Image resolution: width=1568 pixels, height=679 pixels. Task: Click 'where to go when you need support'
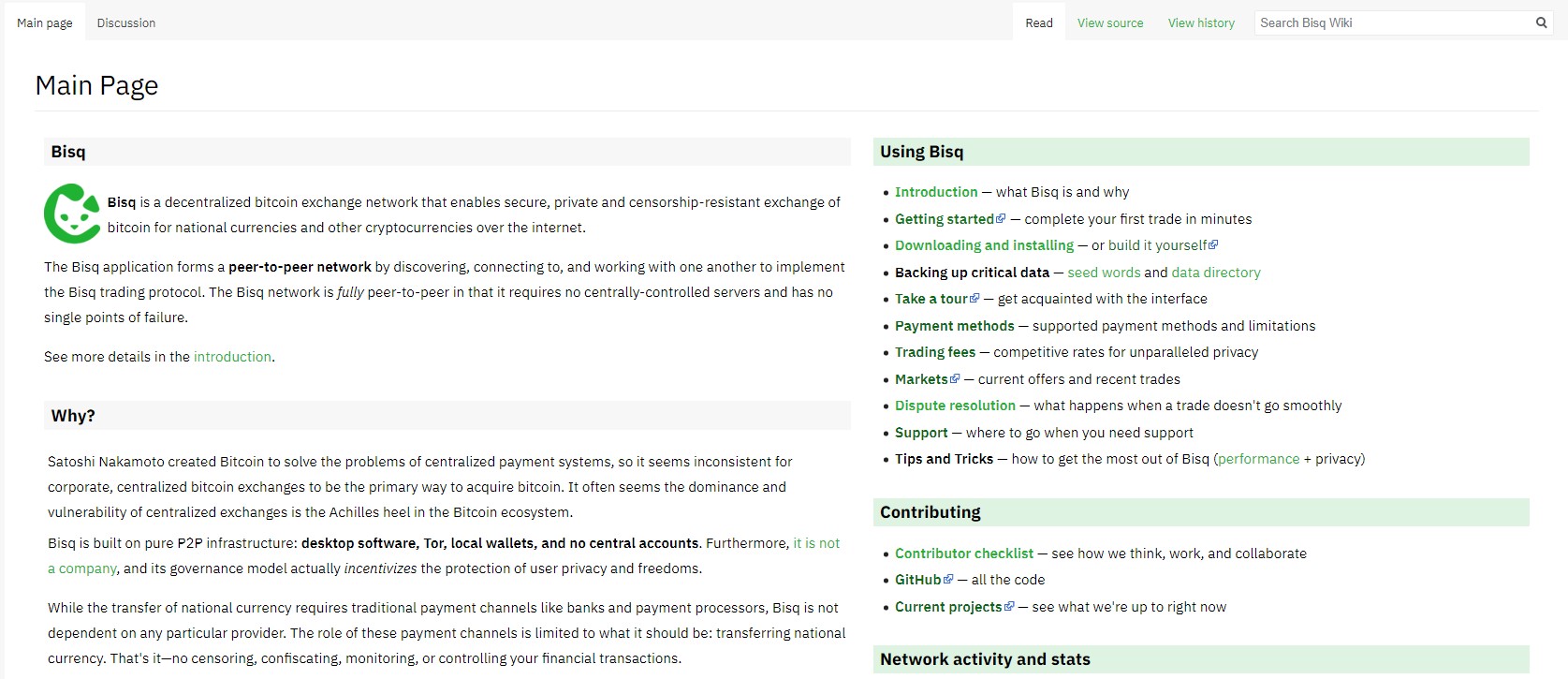point(1079,433)
